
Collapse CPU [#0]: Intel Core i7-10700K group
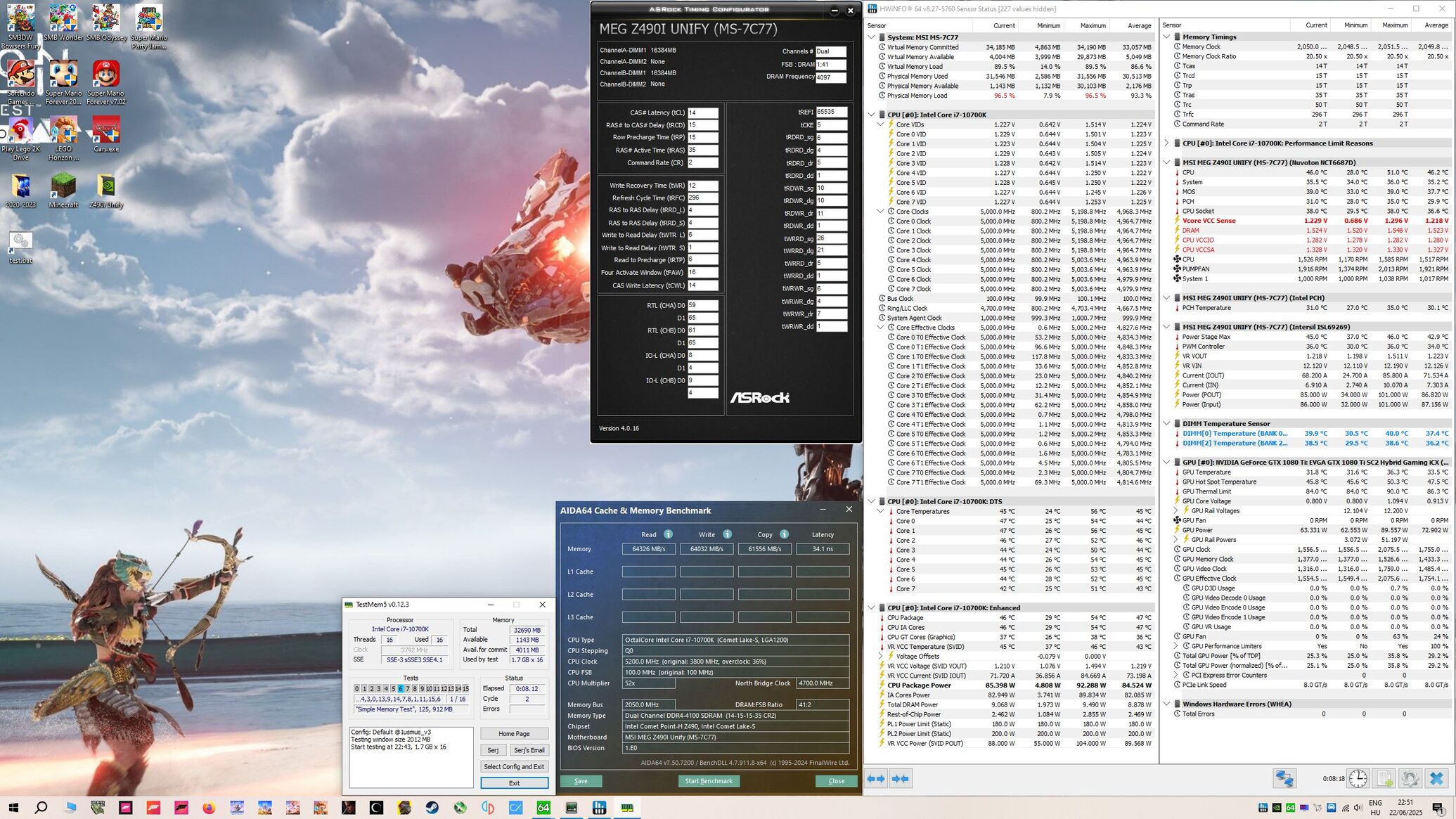[872, 115]
